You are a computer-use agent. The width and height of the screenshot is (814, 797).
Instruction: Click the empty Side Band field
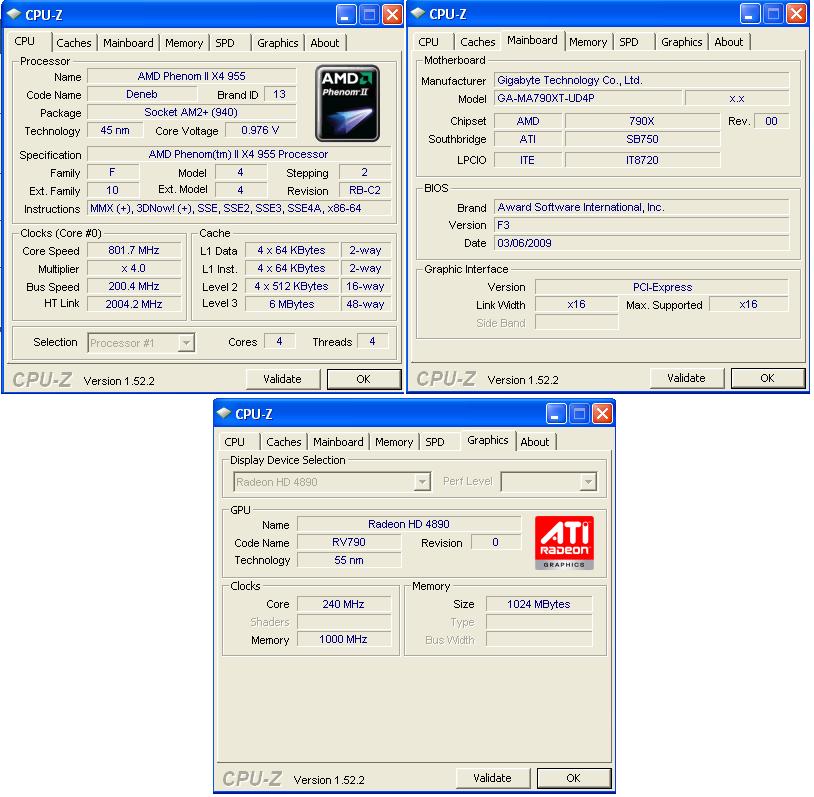577,323
